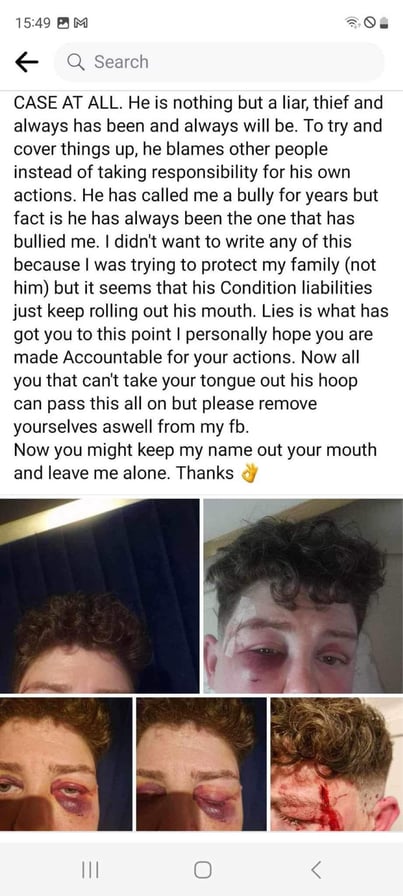Tap the battery status icon
Image resolution: width=403 pixels, height=896 pixels.
(x=384, y=23)
